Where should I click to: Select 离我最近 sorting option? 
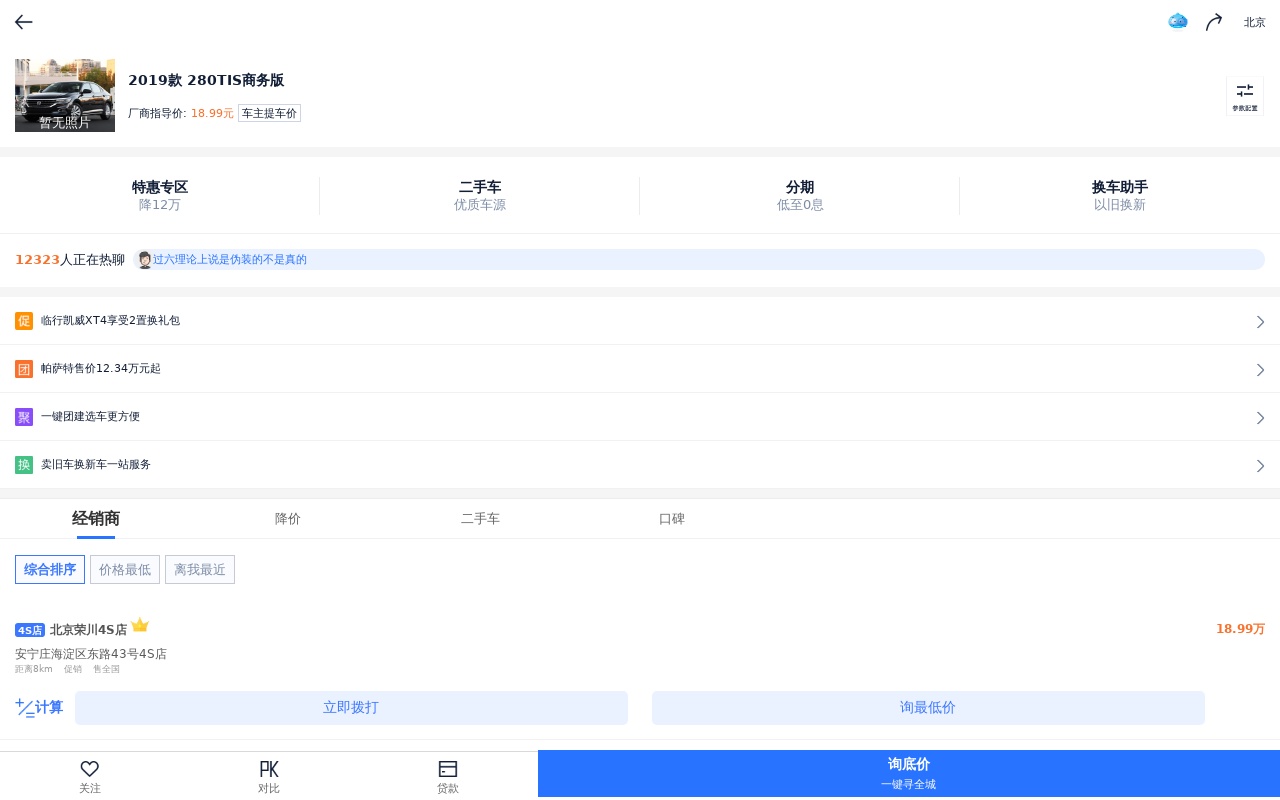(x=200, y=569)
